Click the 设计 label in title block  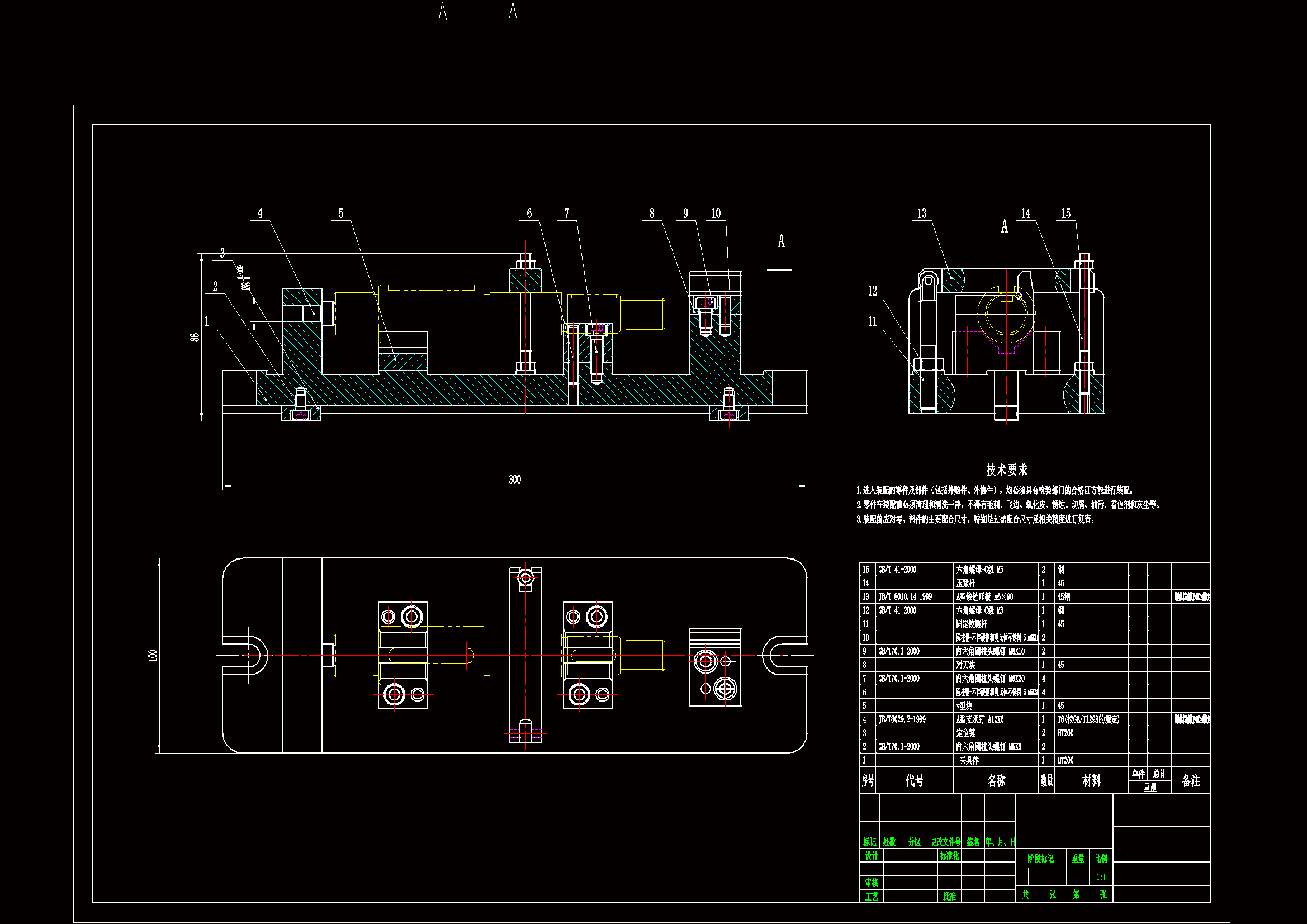coord(871,856)
